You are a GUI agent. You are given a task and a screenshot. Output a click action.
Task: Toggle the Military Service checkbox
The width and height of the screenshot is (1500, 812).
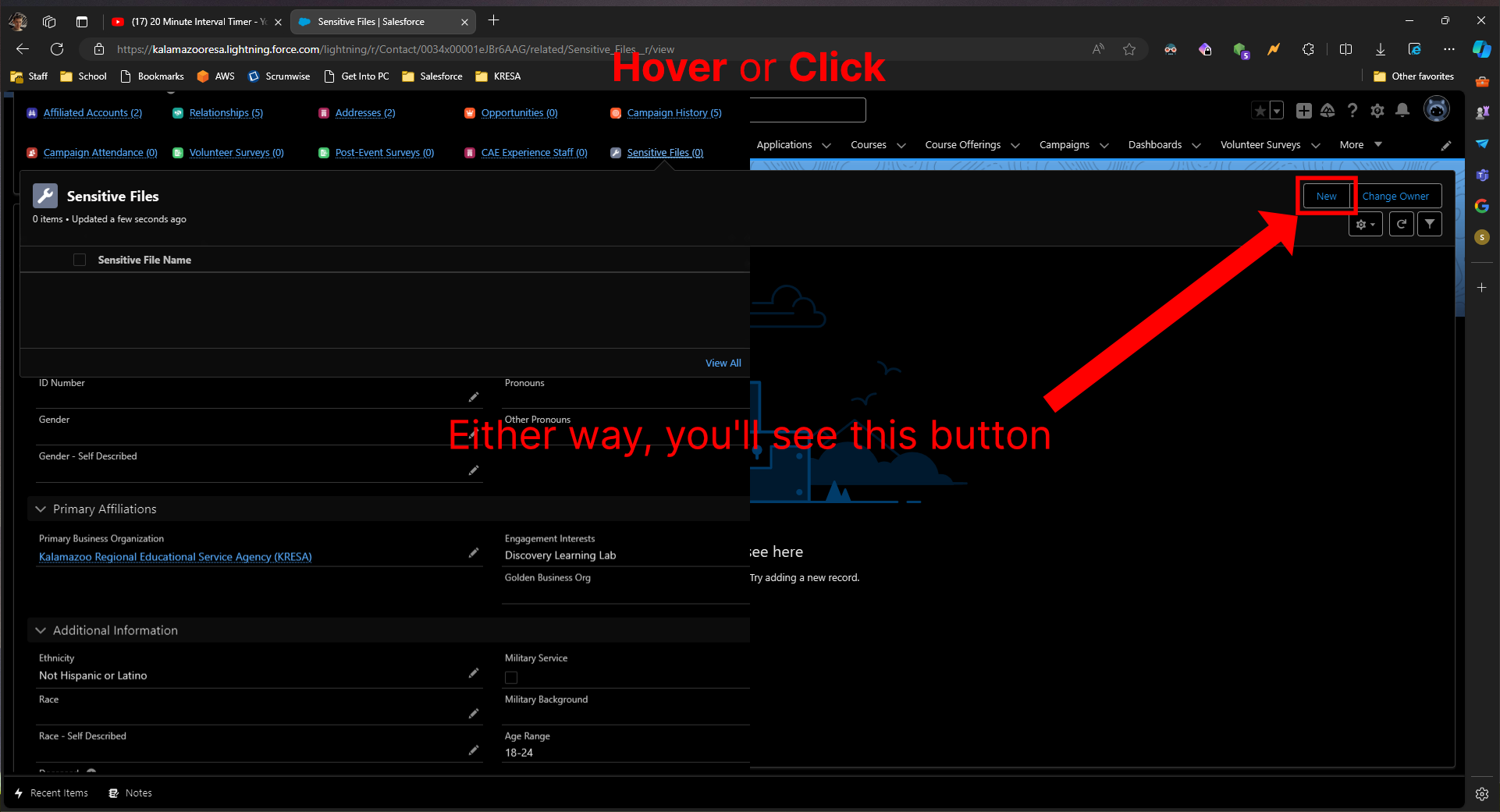tap(511, 677)
